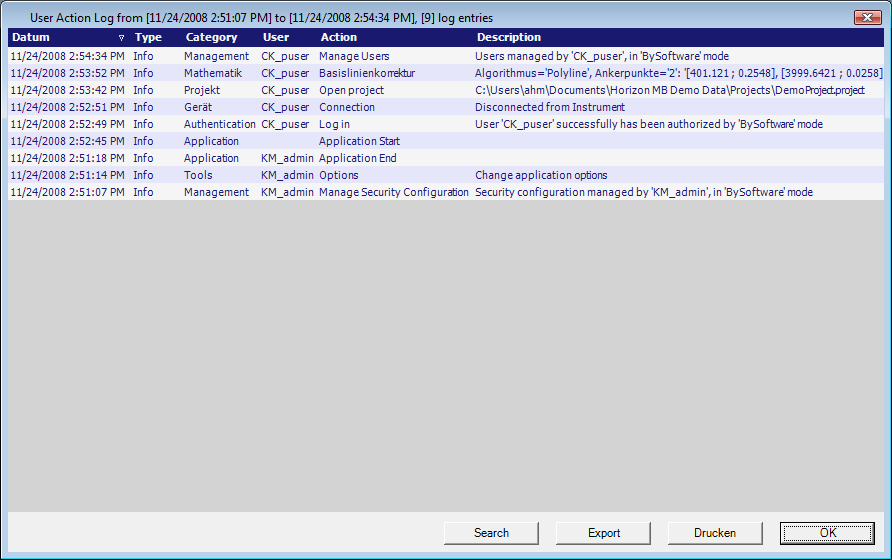Viewport: 892px width, 560px height.
Task: Select the Open project log entry
Action: (x=351, y=90)
